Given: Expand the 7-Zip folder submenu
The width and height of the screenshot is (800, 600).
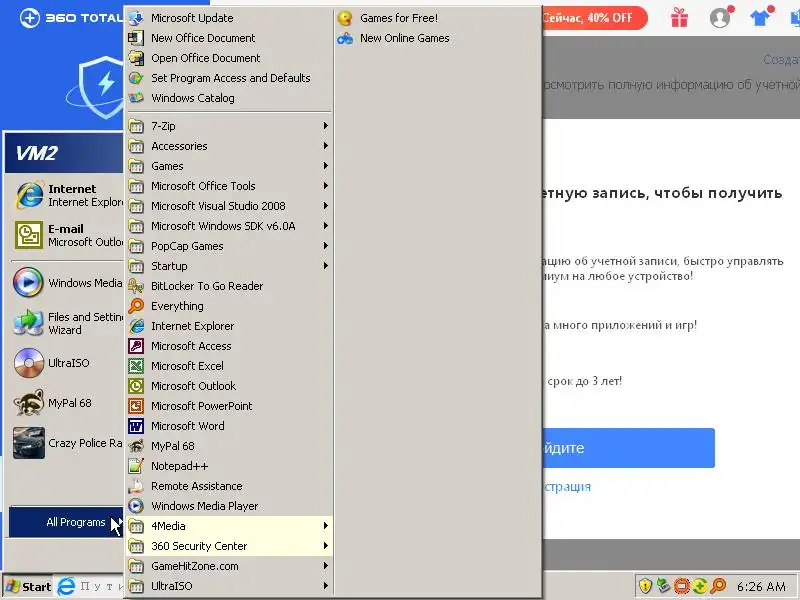Looking at the screenshot, I should click(230, 126).
